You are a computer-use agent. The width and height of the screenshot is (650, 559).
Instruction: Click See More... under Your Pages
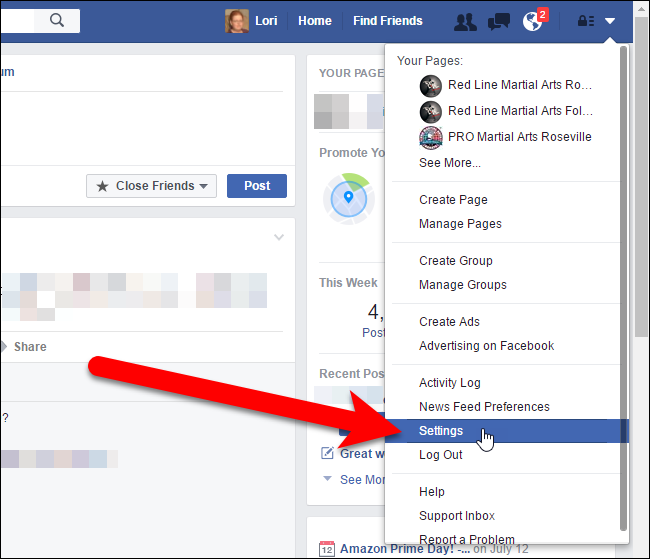coord(450,163)
